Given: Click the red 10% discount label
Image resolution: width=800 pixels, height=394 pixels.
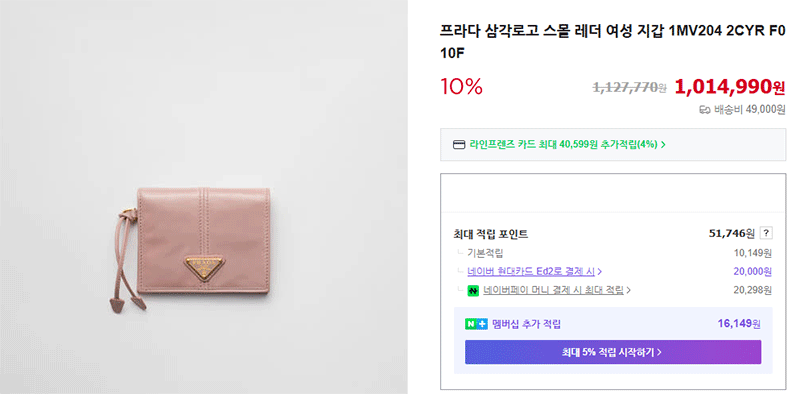Looking at the screenshot, I should pos(461,87).
